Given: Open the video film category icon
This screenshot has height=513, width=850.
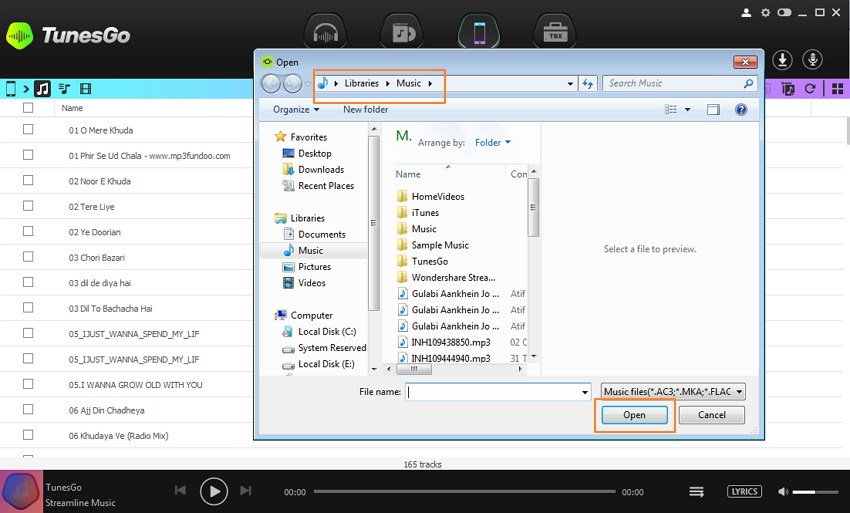Looking at the screenshot, I should [86, 88].
